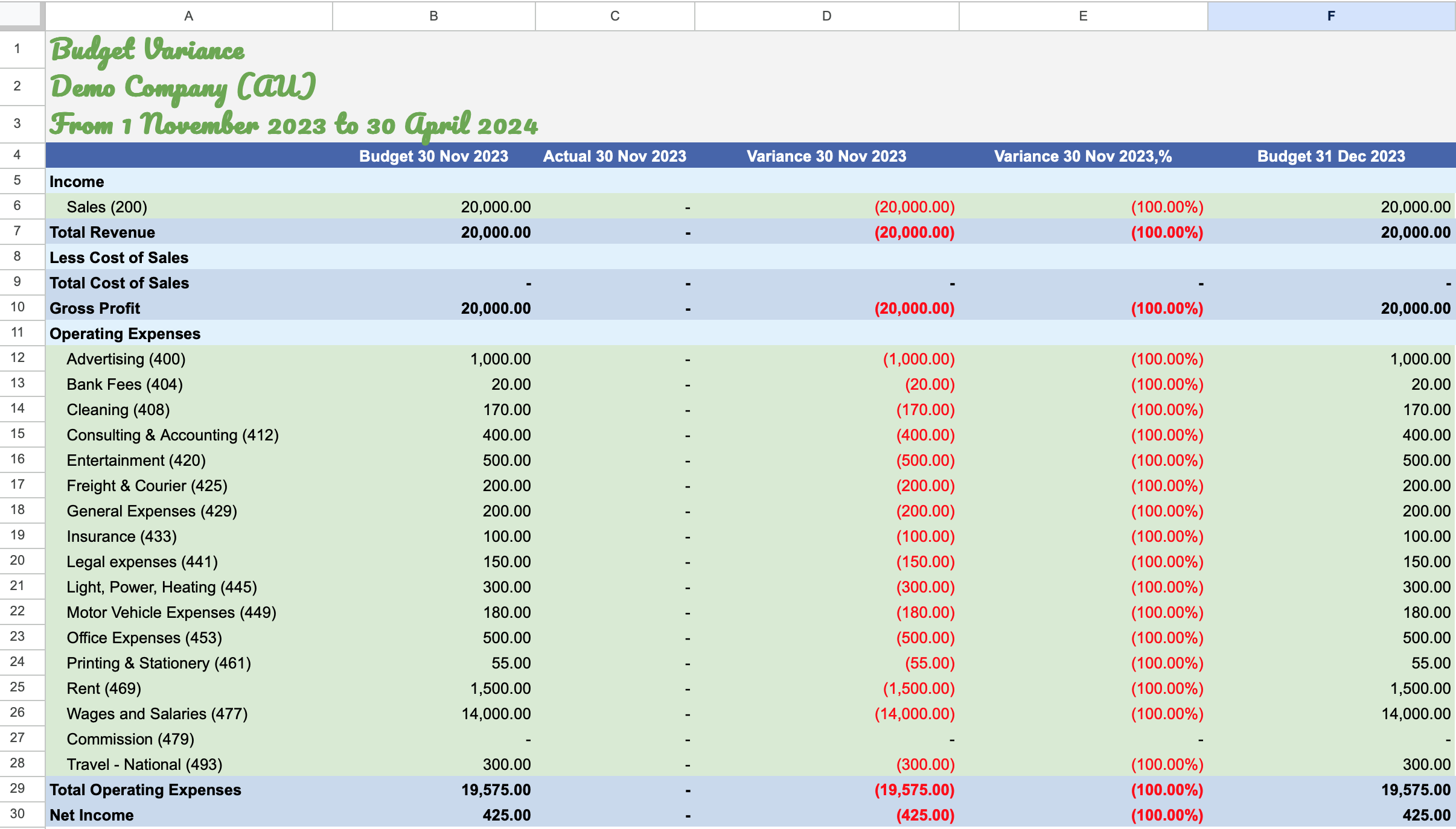Click the 'Rent (469)' cell

pyautogui.click(x=189, y=688)
